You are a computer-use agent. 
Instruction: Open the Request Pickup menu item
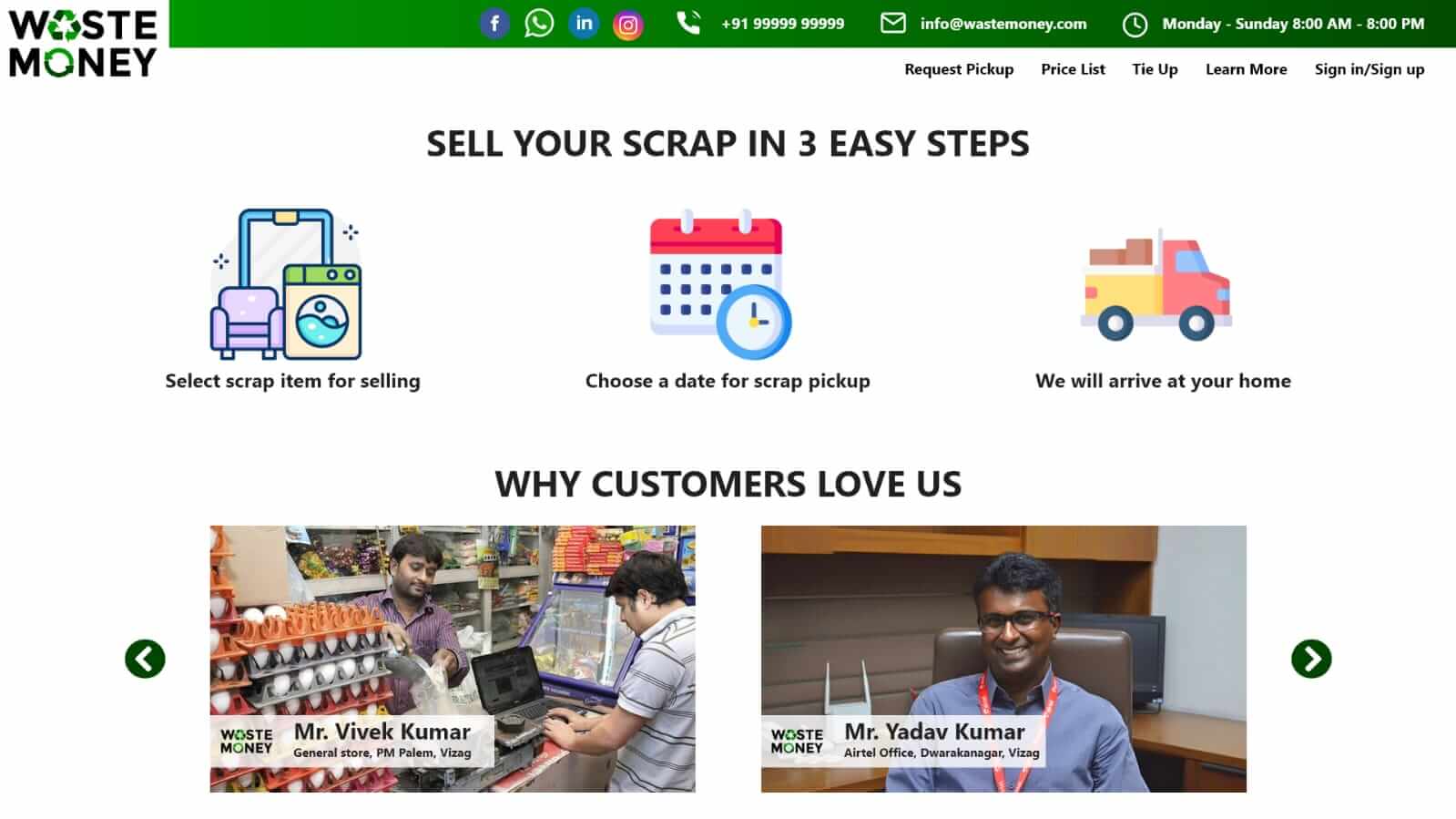tap(959, 69)
